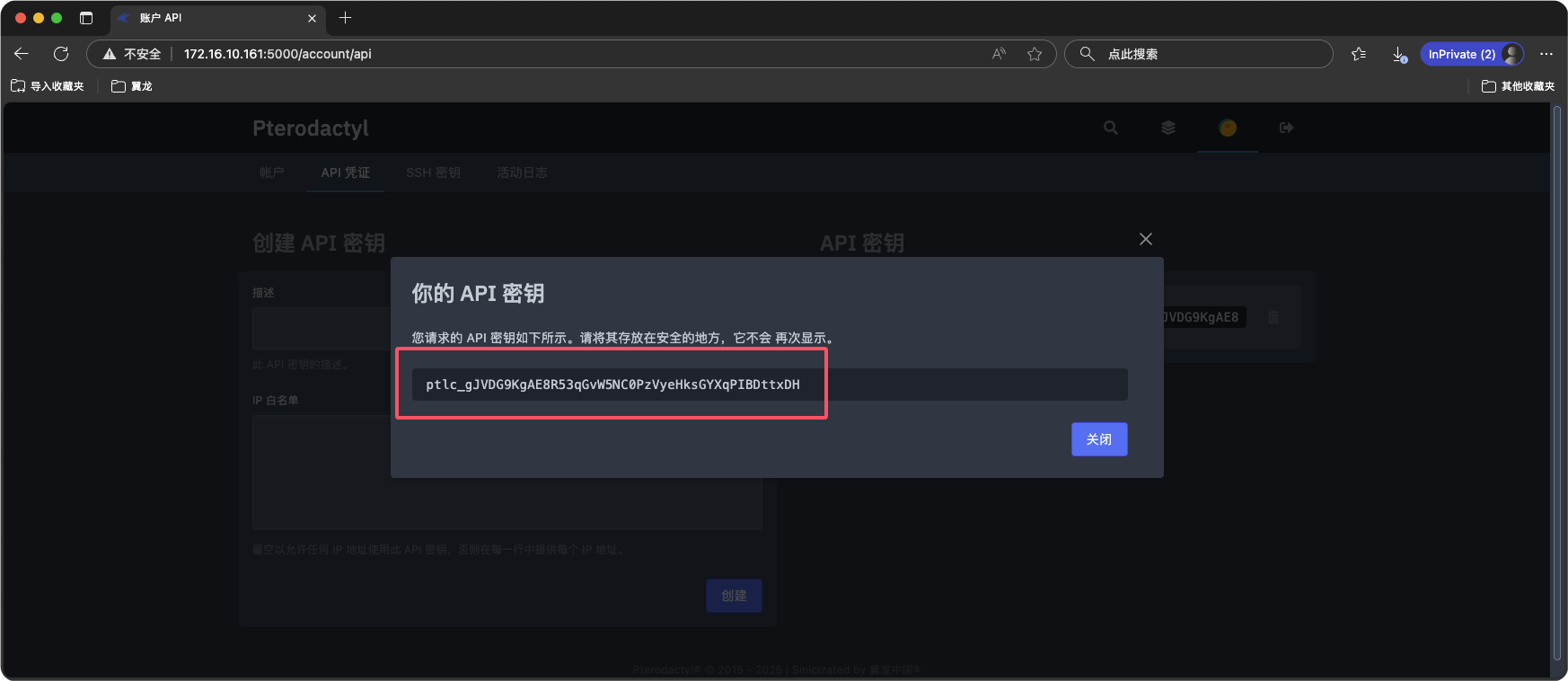The image size is (1568, 681).
Task: Open the admin layers icon in header
Action: tap(1168, 128)
